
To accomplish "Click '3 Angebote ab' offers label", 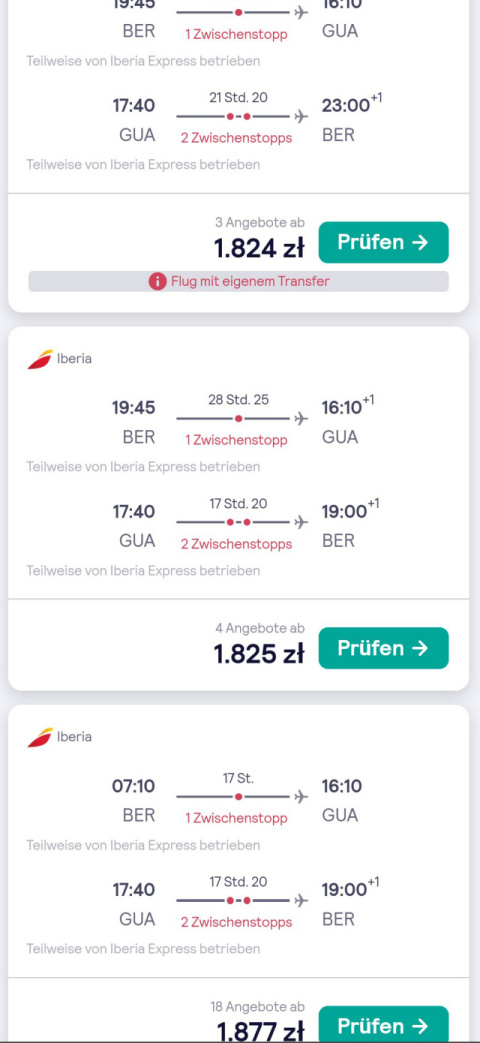I will (259, 223).
